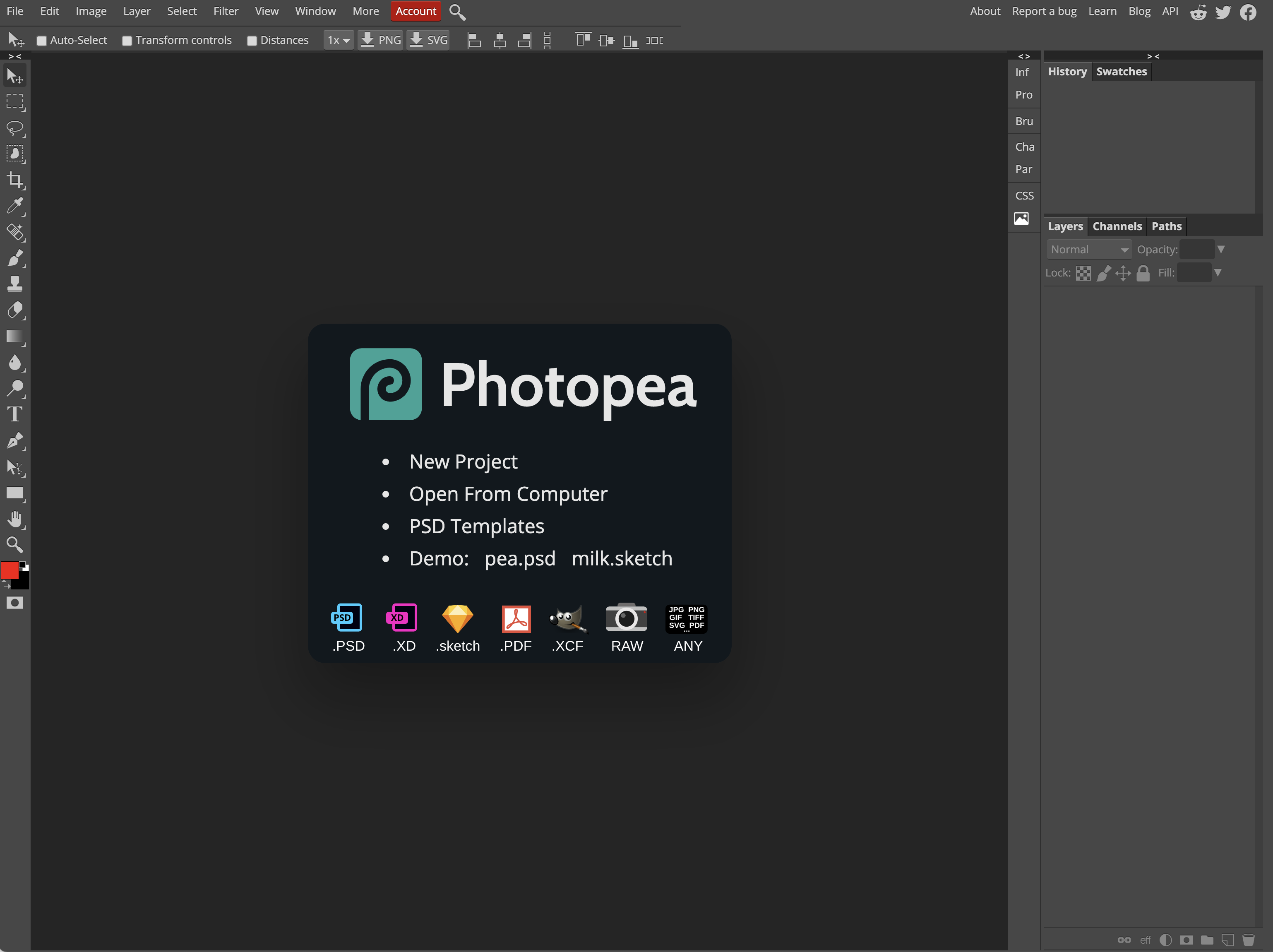Click the New Project link

pyautogui.click(x=463, y=462)
